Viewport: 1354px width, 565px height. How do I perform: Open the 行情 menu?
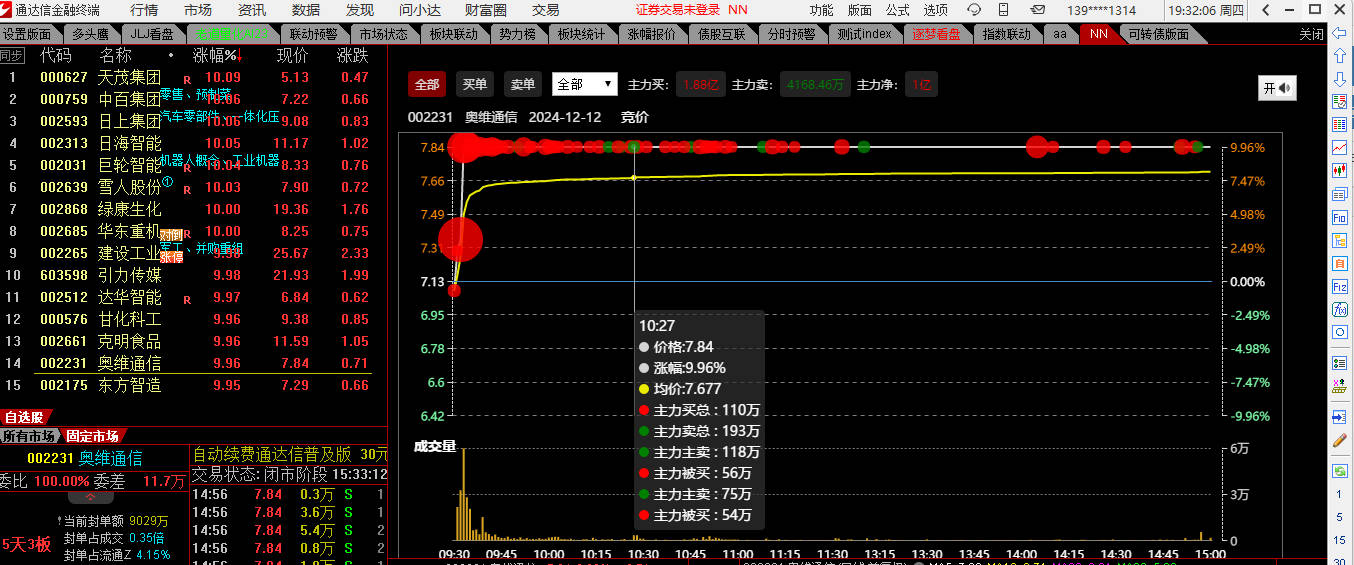coord(144,10)
